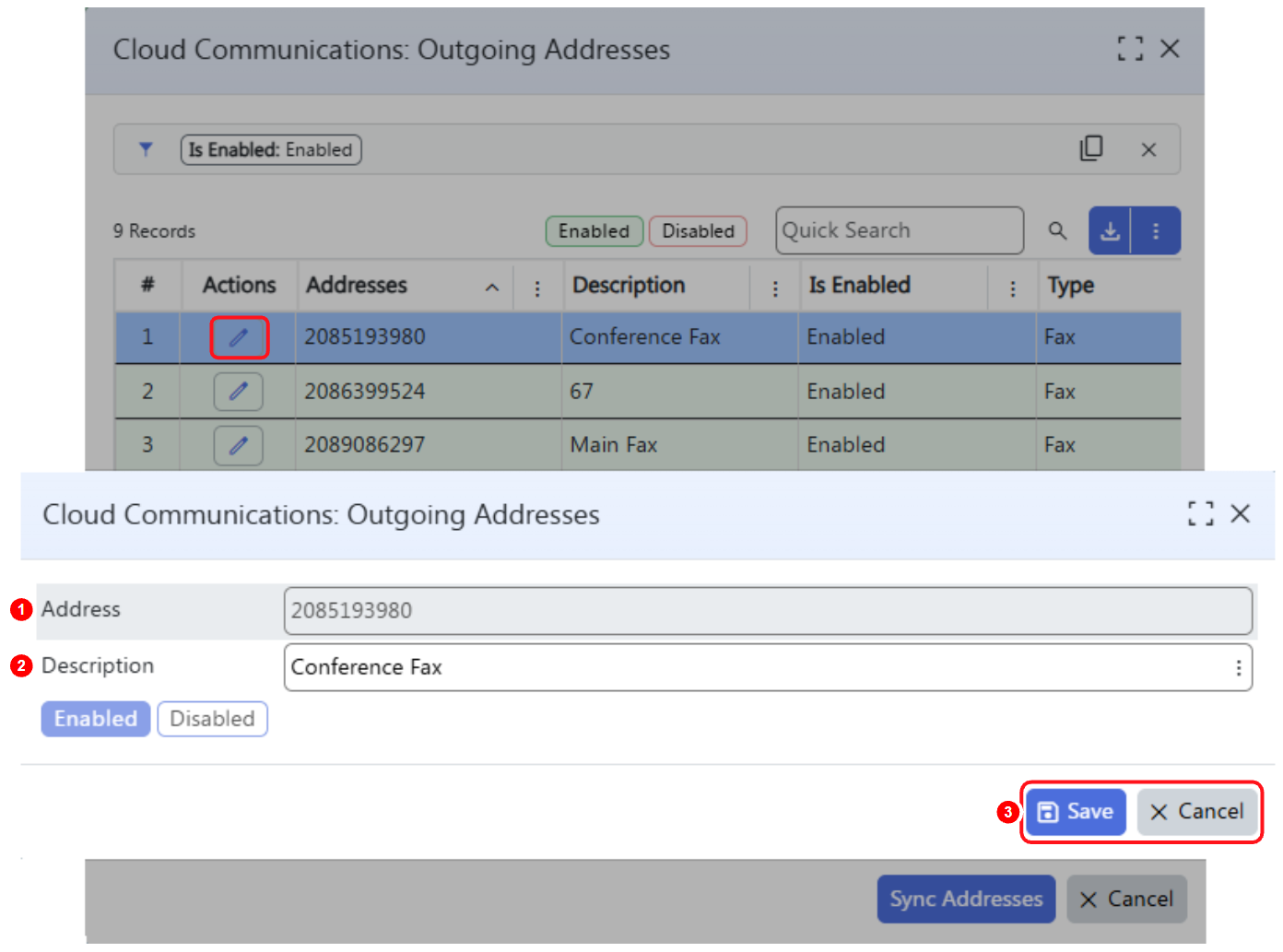
Task: Select the green Enabled filter toggle
Action: [x=594, y=230]
